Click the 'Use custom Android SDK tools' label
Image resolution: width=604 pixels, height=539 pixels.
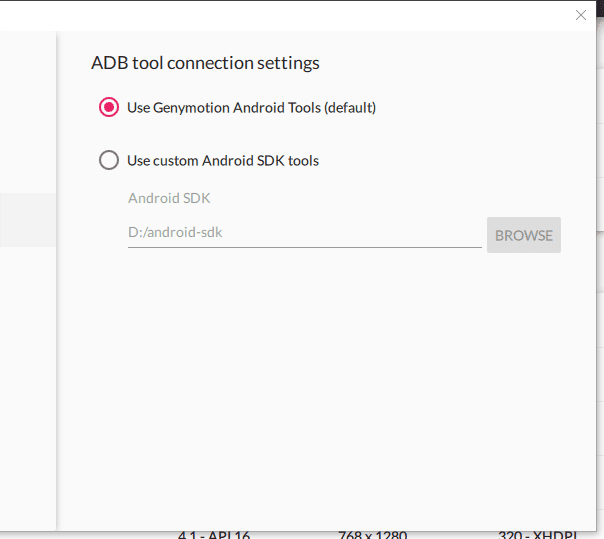point(223,160)
